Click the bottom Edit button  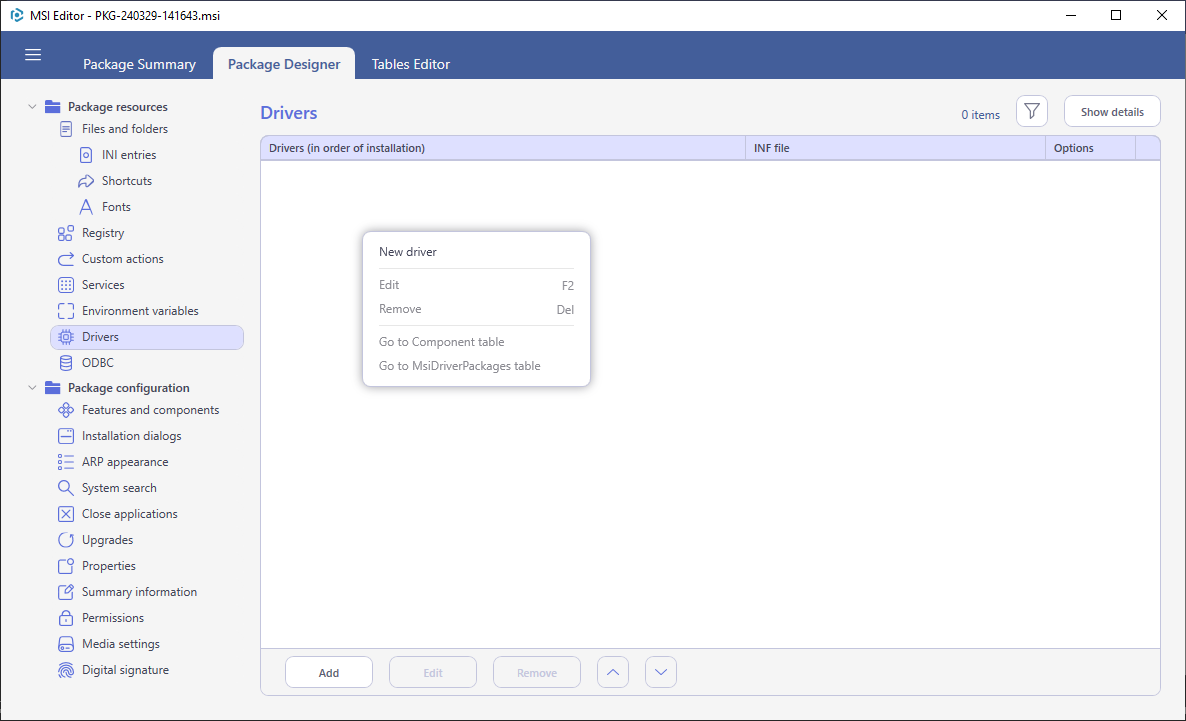(433, 673)
